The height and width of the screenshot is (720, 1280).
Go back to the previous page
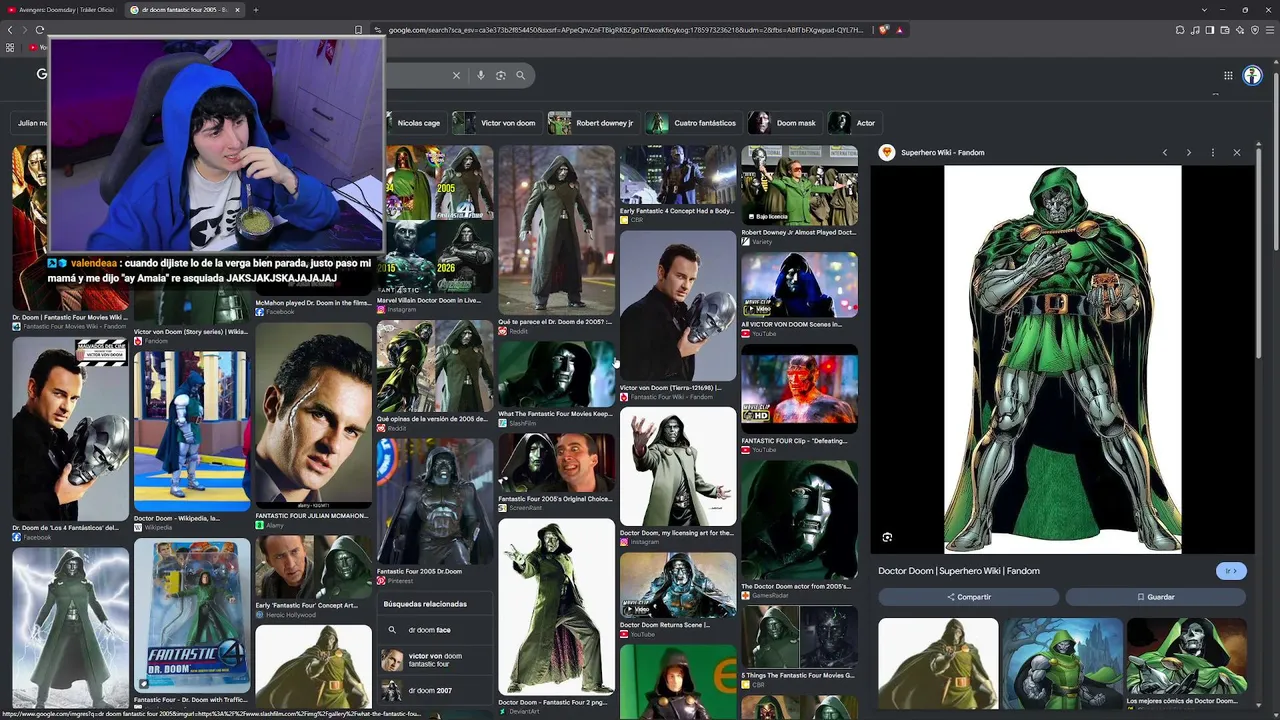tap(10, 30)
